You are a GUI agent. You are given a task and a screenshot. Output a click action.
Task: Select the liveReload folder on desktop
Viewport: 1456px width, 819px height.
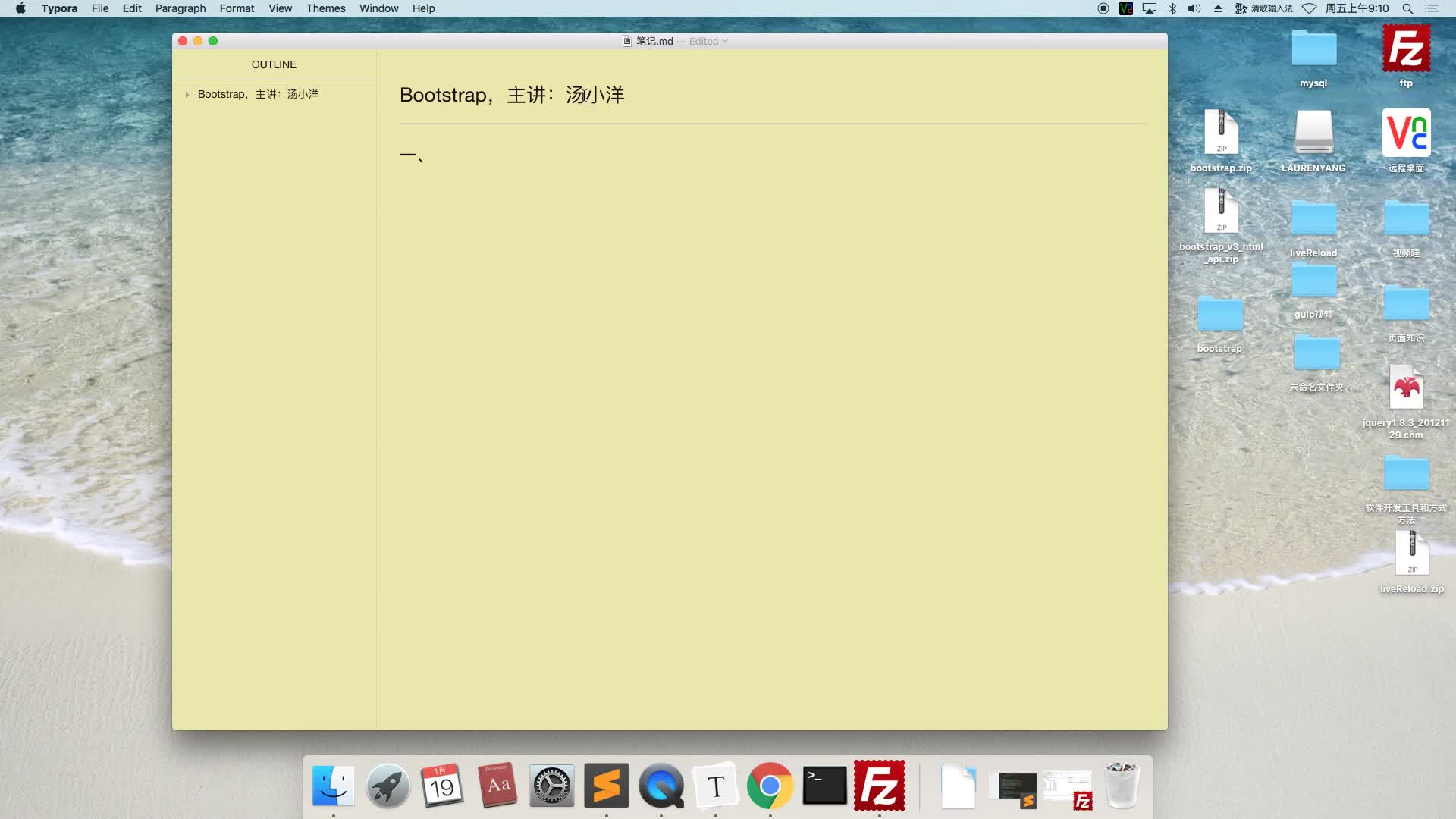(1313, 228)
